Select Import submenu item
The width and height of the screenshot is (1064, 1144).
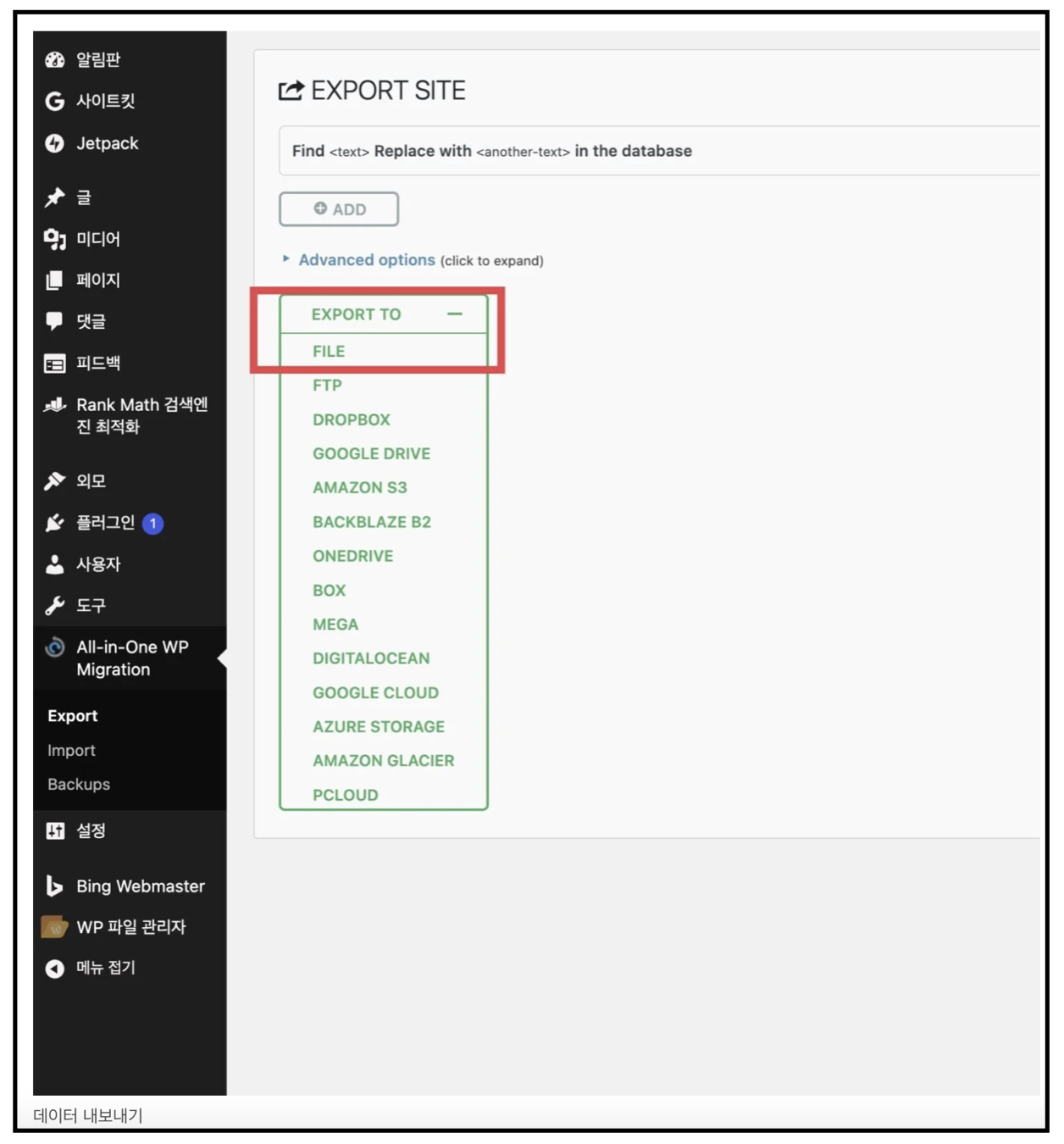tap(71, 751)
